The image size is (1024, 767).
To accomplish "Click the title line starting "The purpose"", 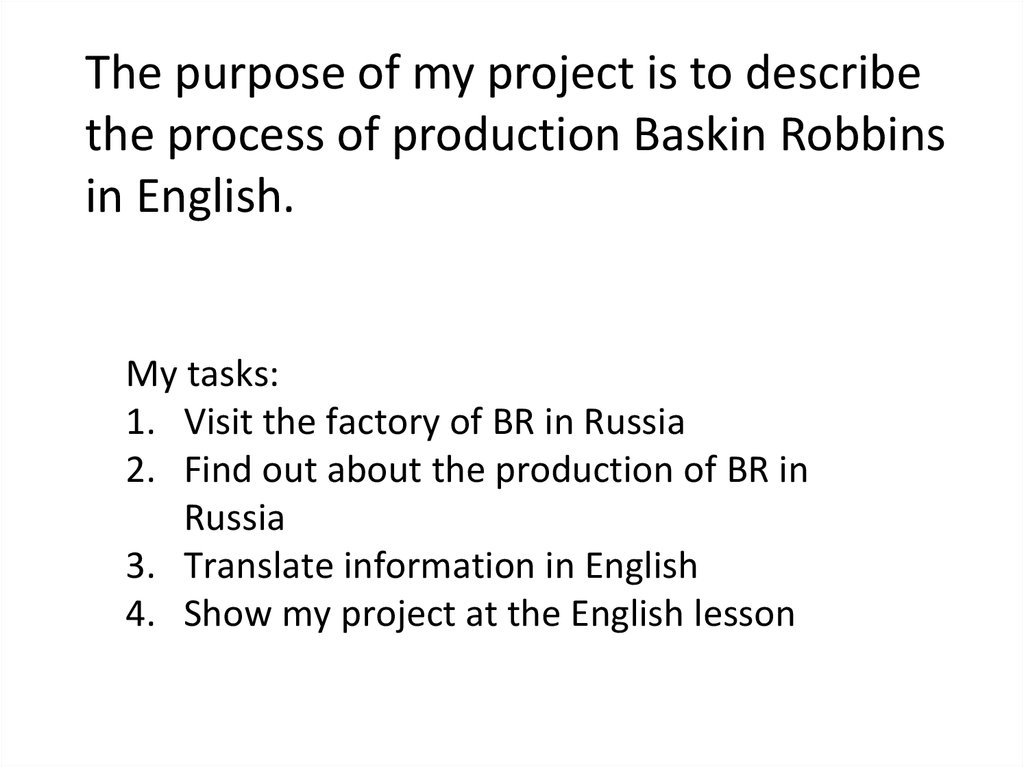I will 502,78.
